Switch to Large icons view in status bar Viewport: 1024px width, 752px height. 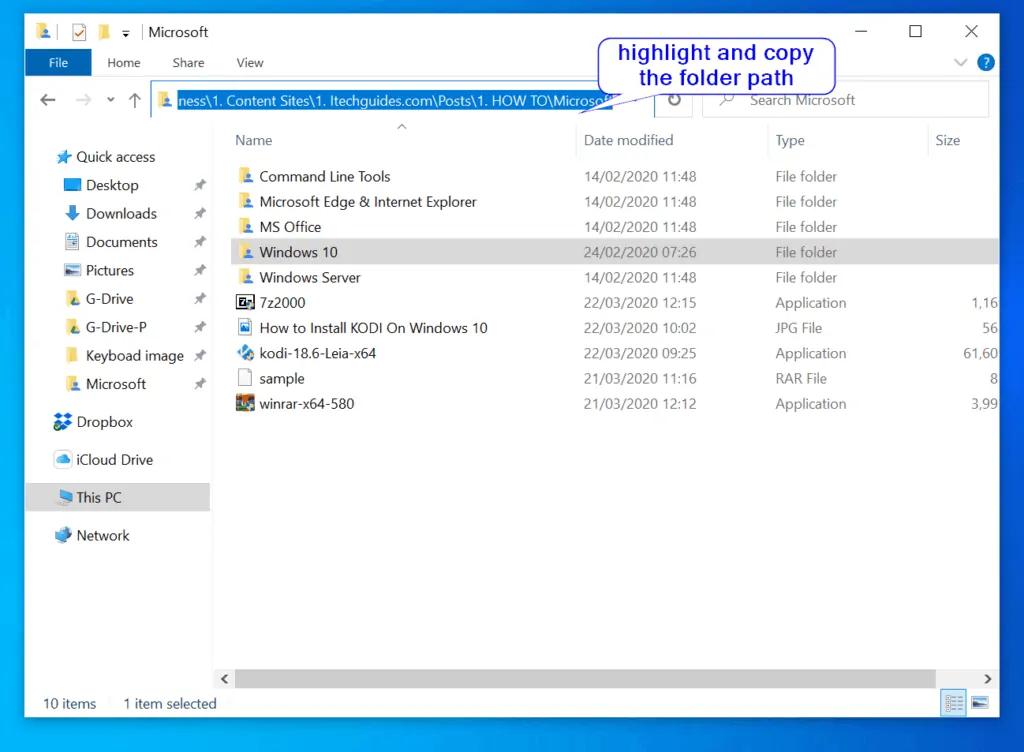[x=981, y=703]
